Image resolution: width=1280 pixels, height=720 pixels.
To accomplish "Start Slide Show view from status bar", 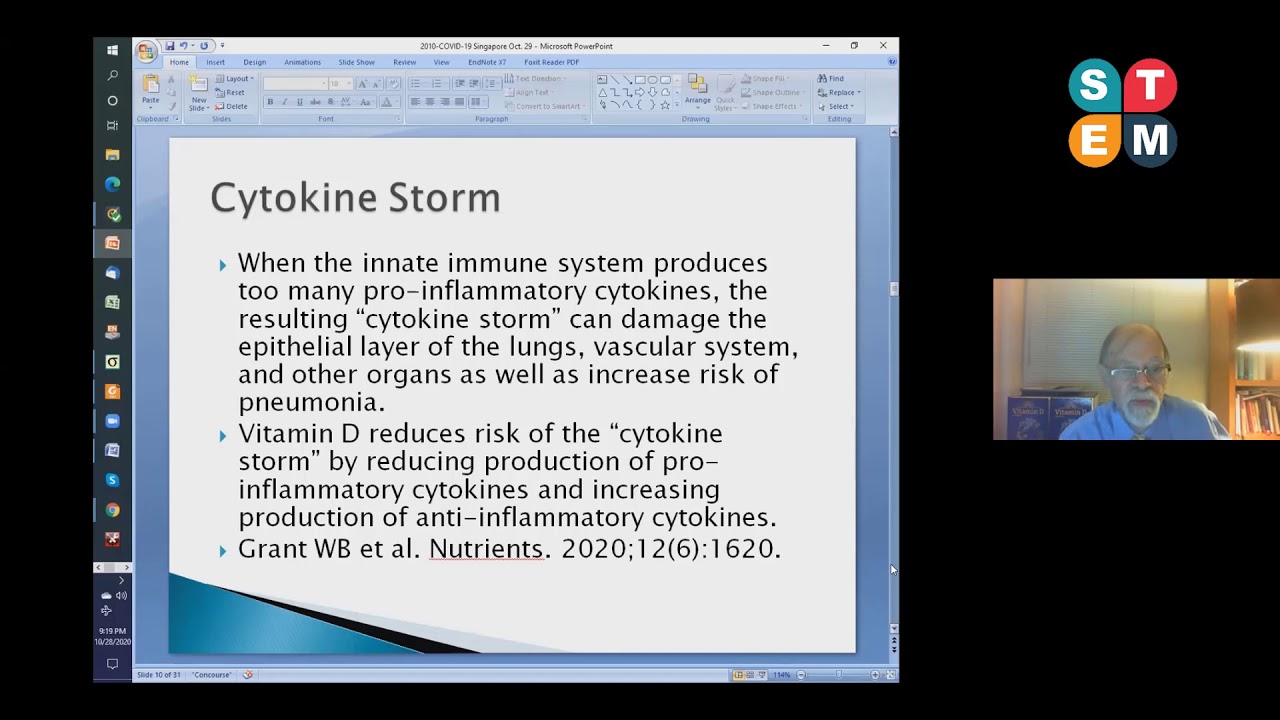I will (x=760, y=675).
